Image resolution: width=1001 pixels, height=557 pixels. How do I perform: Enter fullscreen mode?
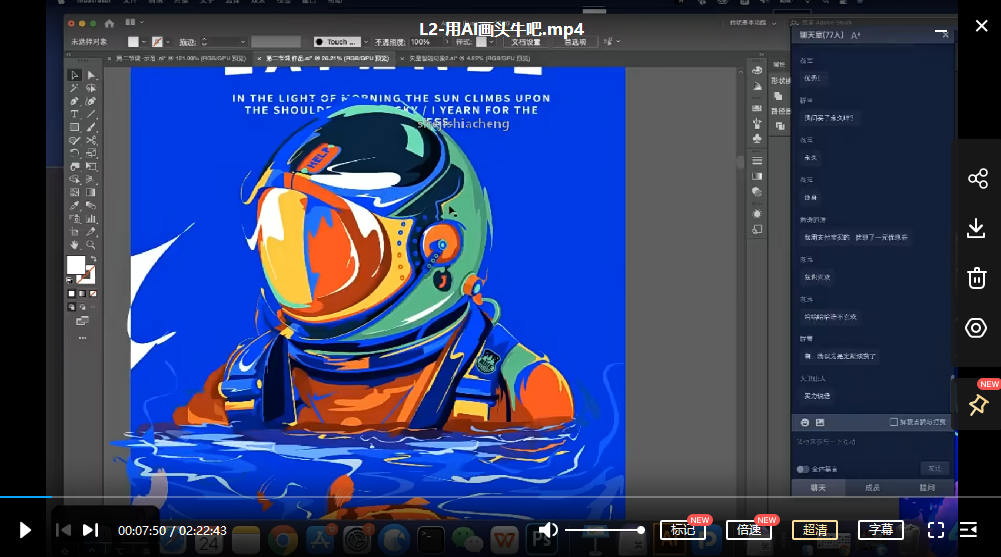936,530
